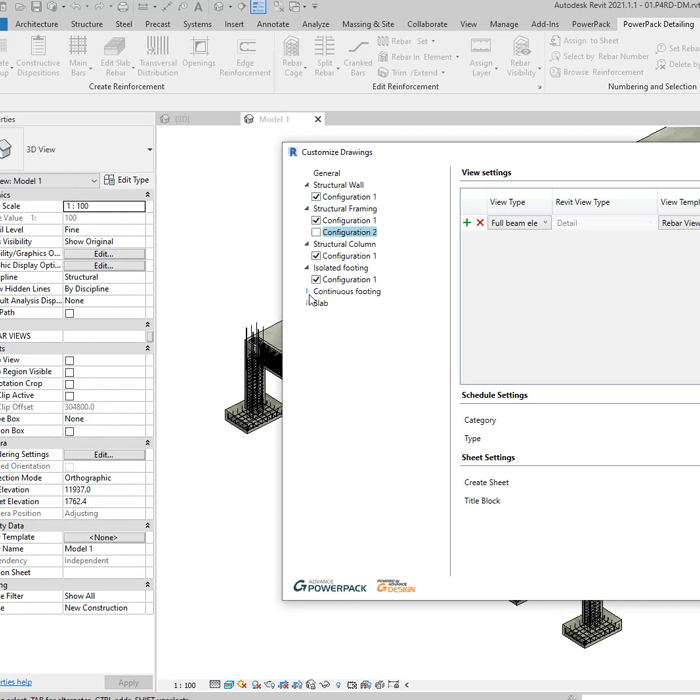Click Temporary Hide/Isolate glasses icon
The height and width of the screenshot is (700, 700).
coord(325,684)
